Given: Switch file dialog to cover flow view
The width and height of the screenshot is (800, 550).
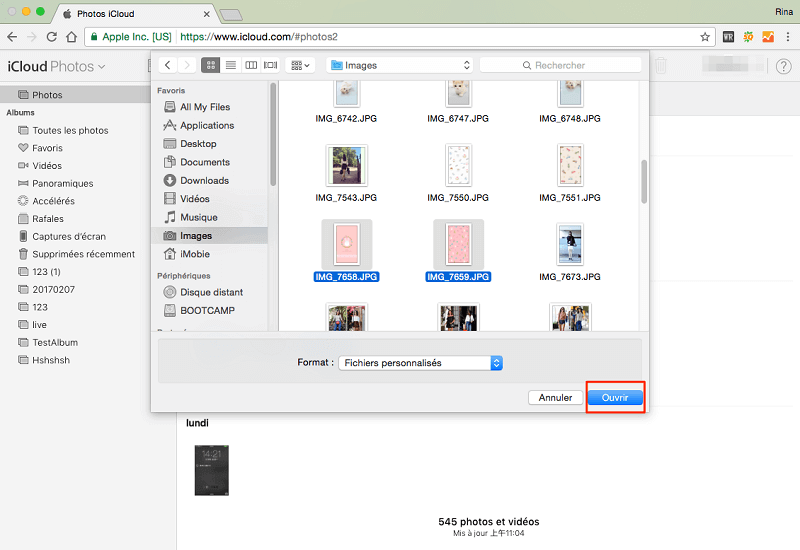Looking at the screenshot, I should coord(270,65).
